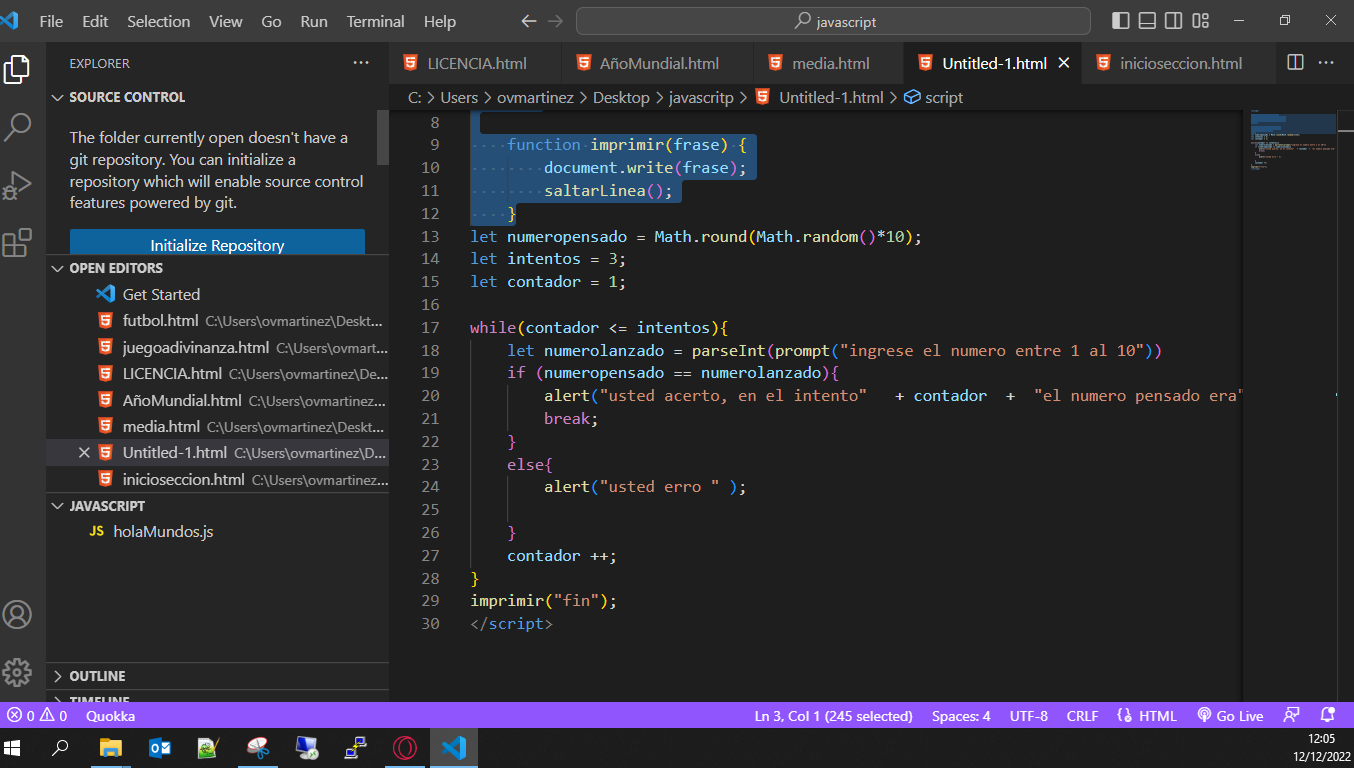Open File Explorer from taskbar

tap(110, 748)
